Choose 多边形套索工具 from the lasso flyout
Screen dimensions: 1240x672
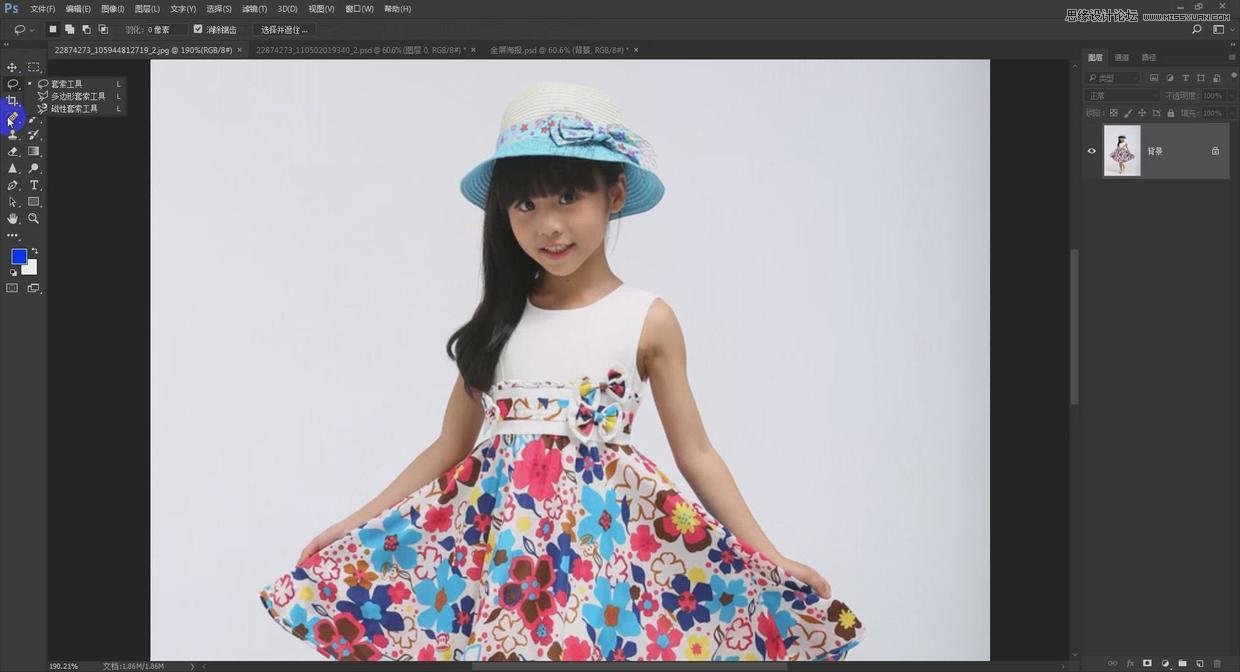(x=78, y=96)
